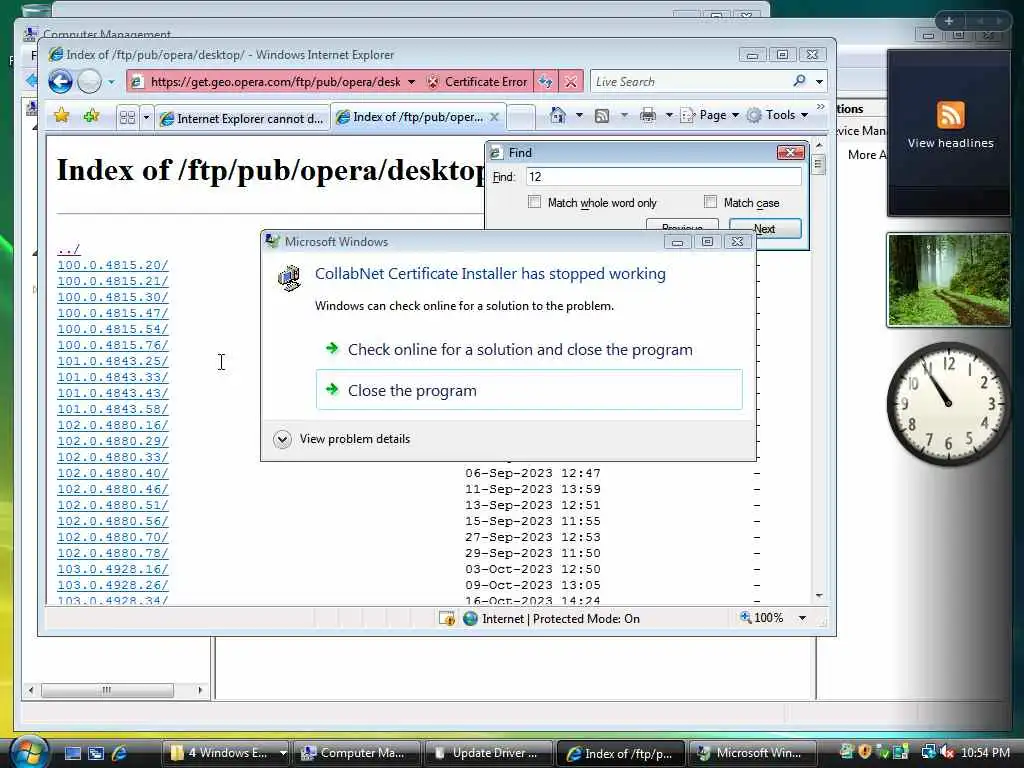Switch to 'Microsoft Win...' taskbar button
Screen dimensions: 1024x768
click(751, 753)
